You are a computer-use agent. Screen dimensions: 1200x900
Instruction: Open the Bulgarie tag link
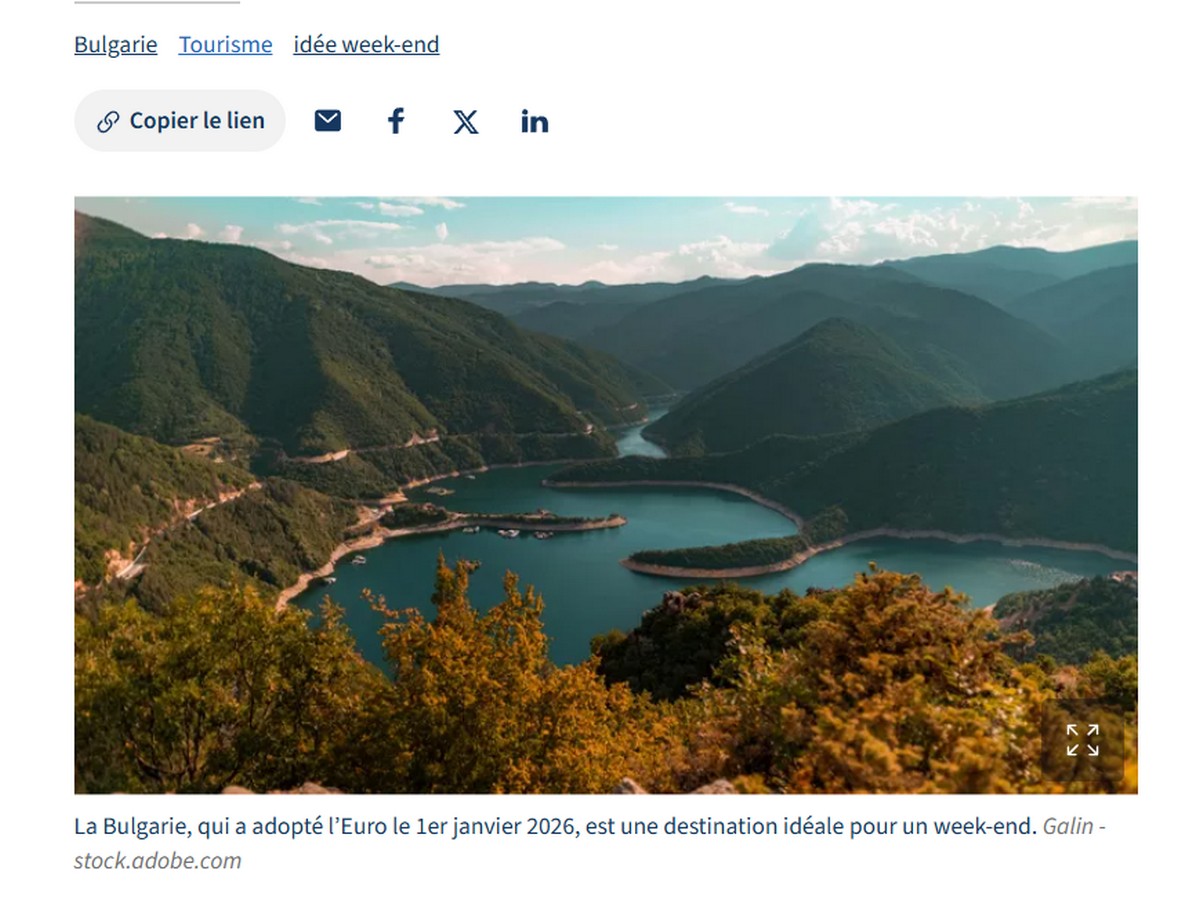pyautogui.click(x=115, y=45)
